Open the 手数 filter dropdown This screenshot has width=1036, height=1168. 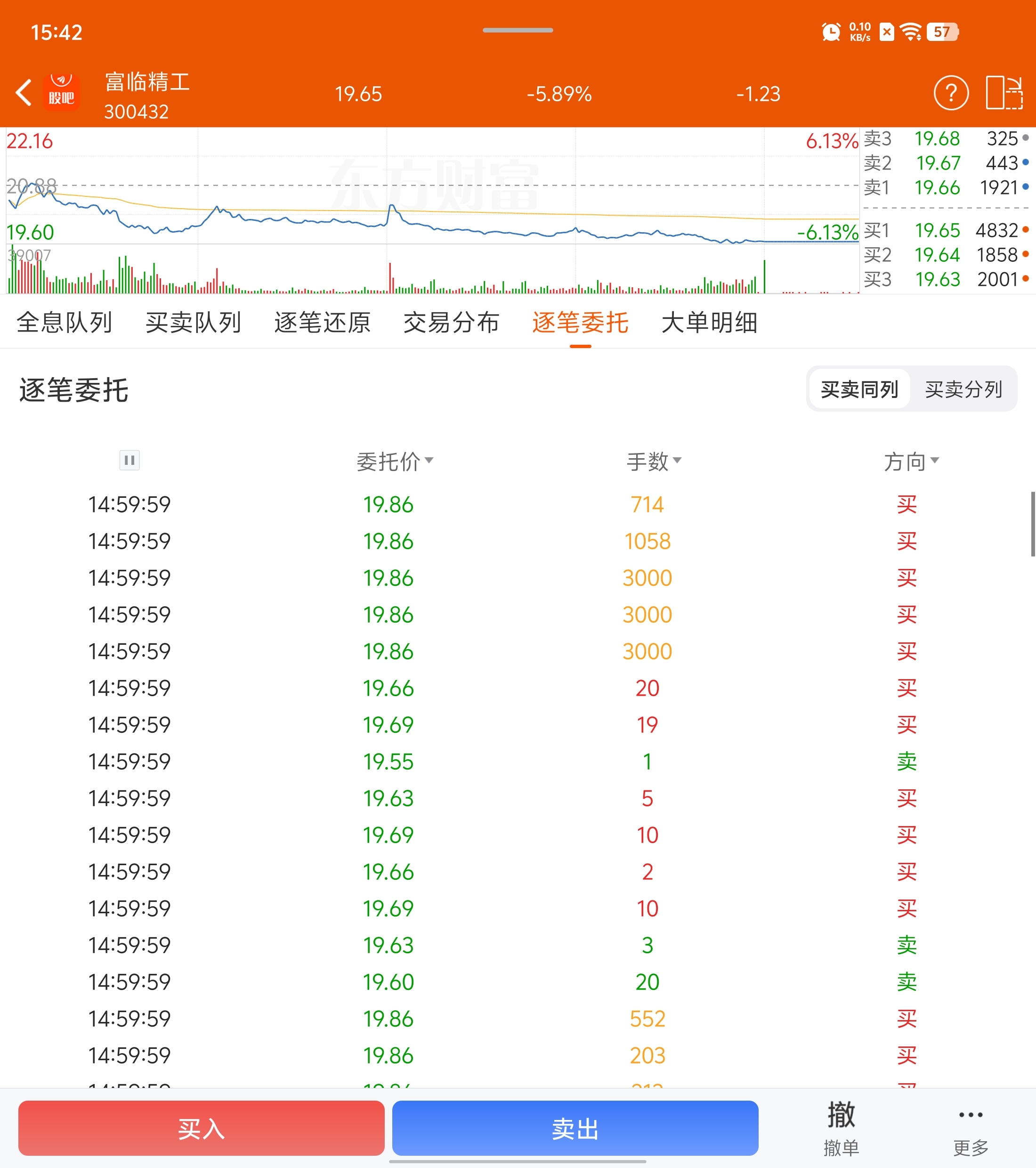[x=654, y=462]
